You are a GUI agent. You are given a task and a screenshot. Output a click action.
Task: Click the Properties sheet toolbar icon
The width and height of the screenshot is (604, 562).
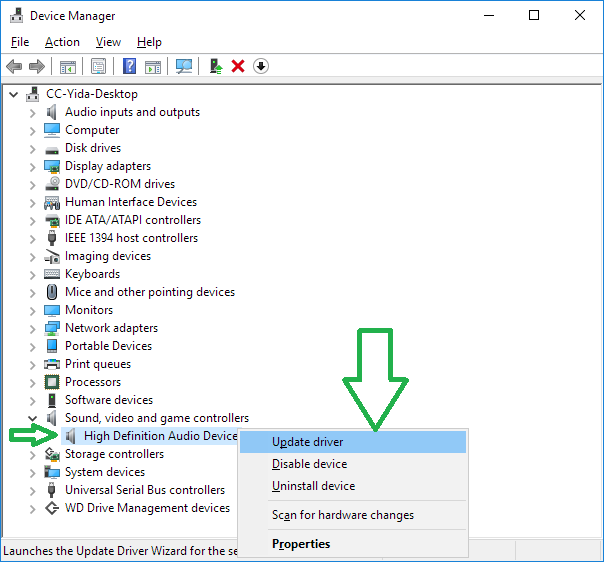tap(99, 66)
